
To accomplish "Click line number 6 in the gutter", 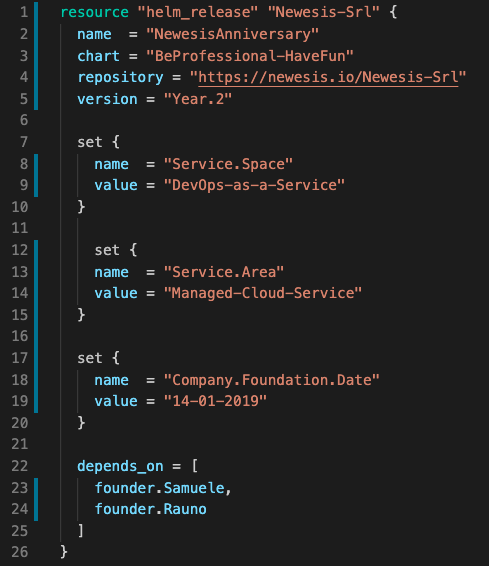I will [x=24, y=120].
